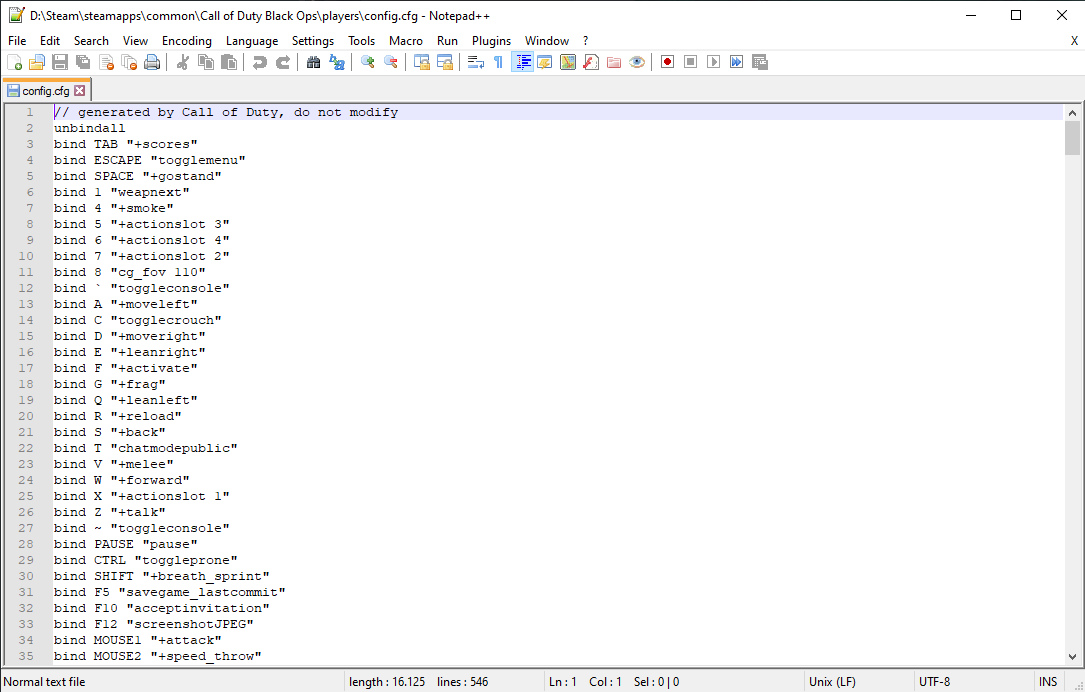Click the scrollbar up arrow
Viewport: 1085px width, 692px height.
coord(1072,113)
